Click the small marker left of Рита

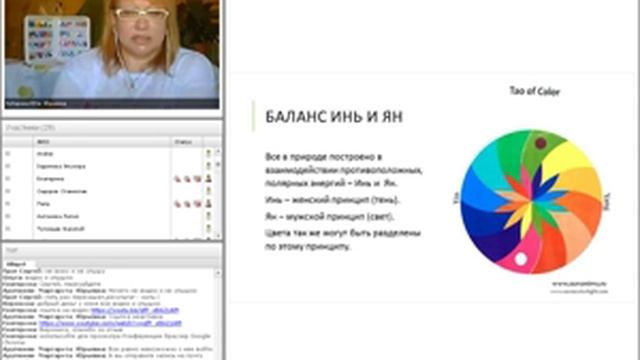click(8, 204)
